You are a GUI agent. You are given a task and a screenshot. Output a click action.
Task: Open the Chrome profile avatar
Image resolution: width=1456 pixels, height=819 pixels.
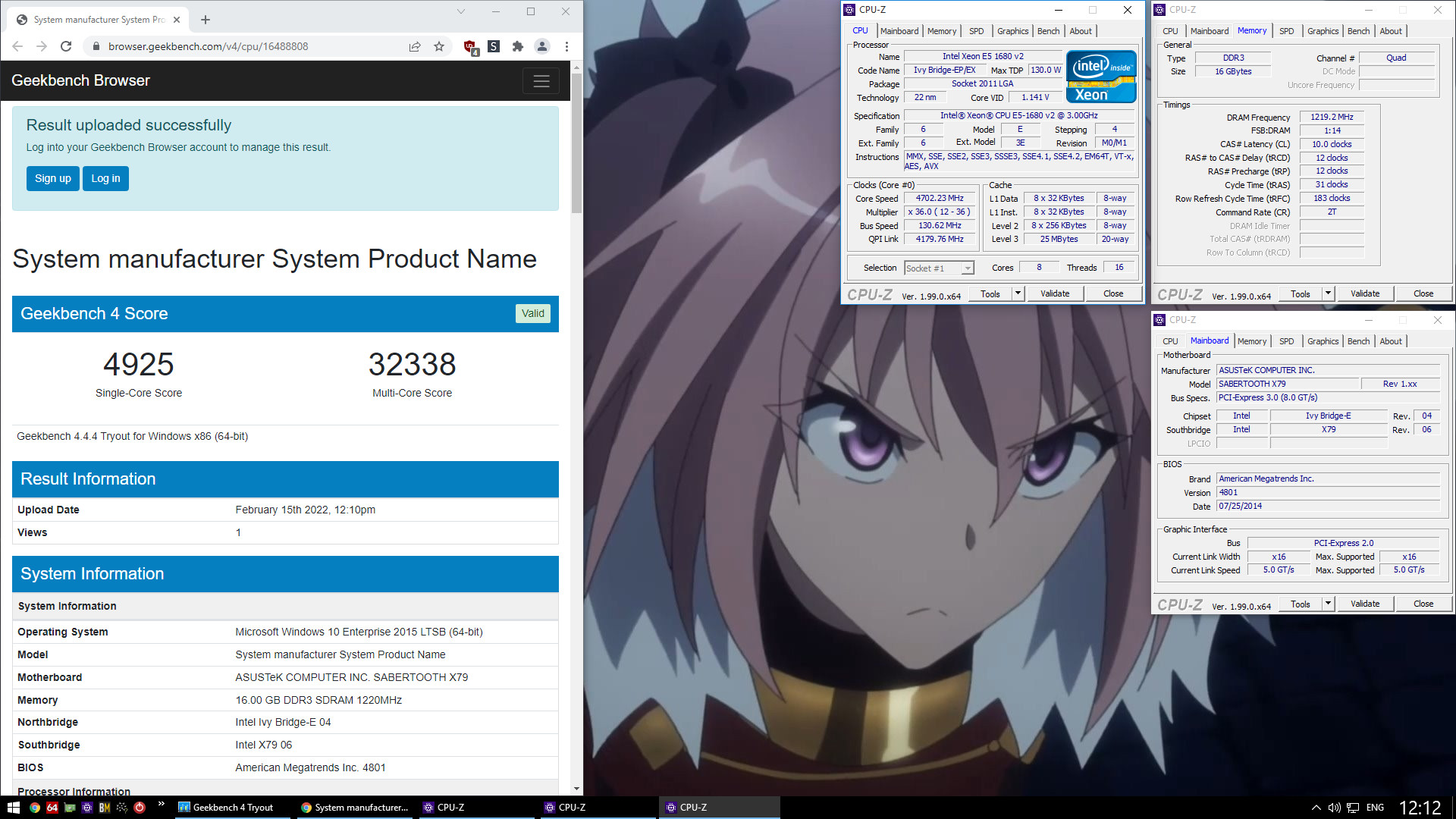tap(542, 46)
